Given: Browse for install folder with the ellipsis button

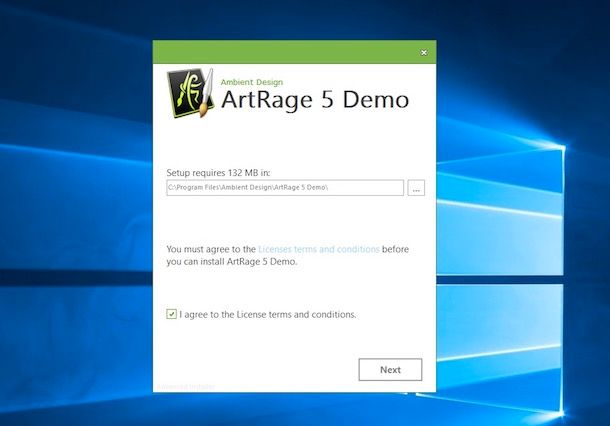Looking at the screenshot, I should pos(416,188).
